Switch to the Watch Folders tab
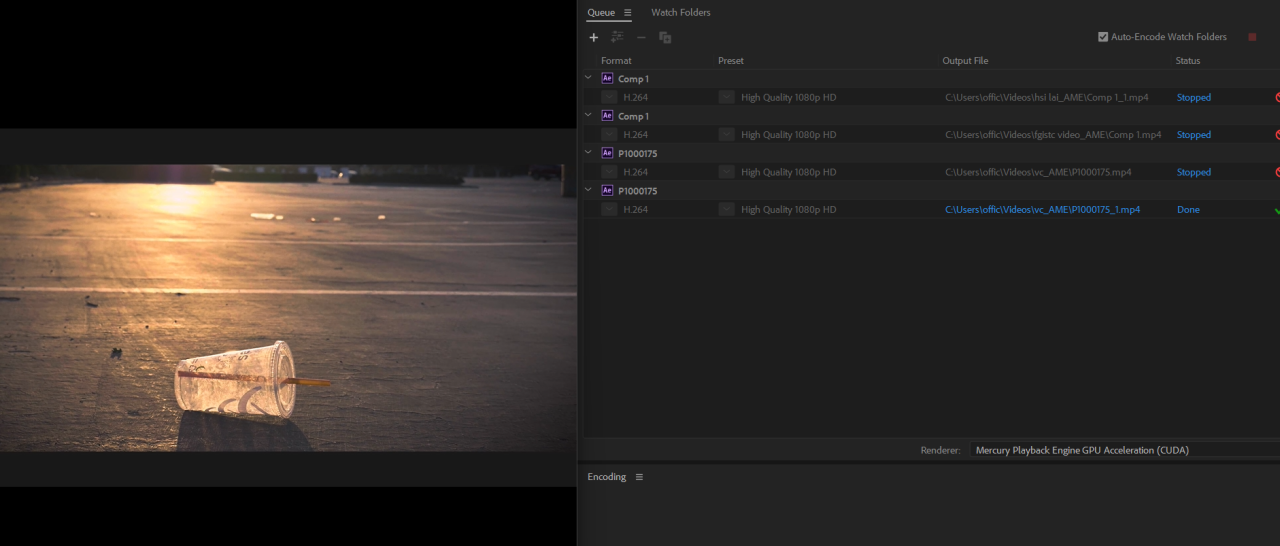The width and height of the screenshot is (1280, 546). 680,13
